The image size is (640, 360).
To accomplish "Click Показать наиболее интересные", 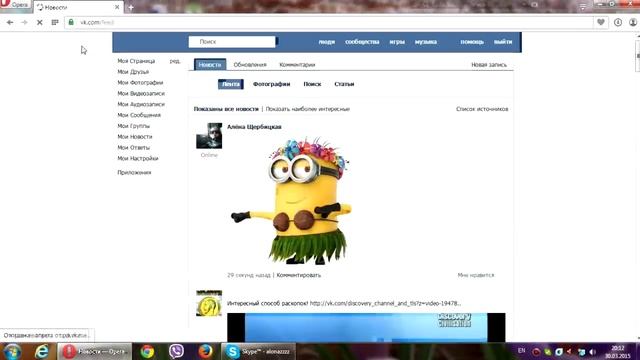I will coord(308,109).
